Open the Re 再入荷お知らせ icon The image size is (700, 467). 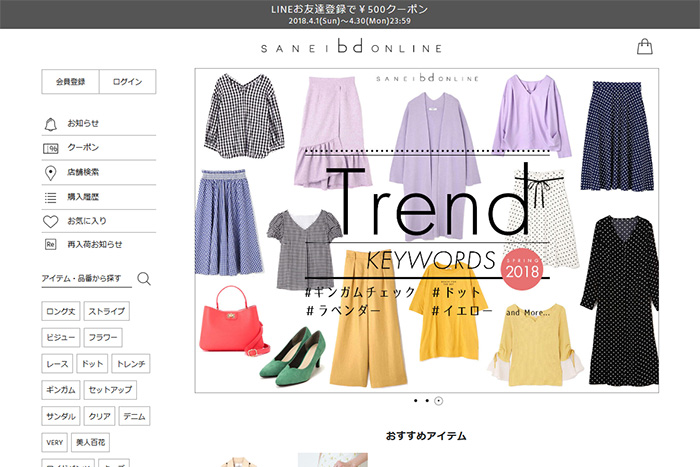[x=50, y=244]
